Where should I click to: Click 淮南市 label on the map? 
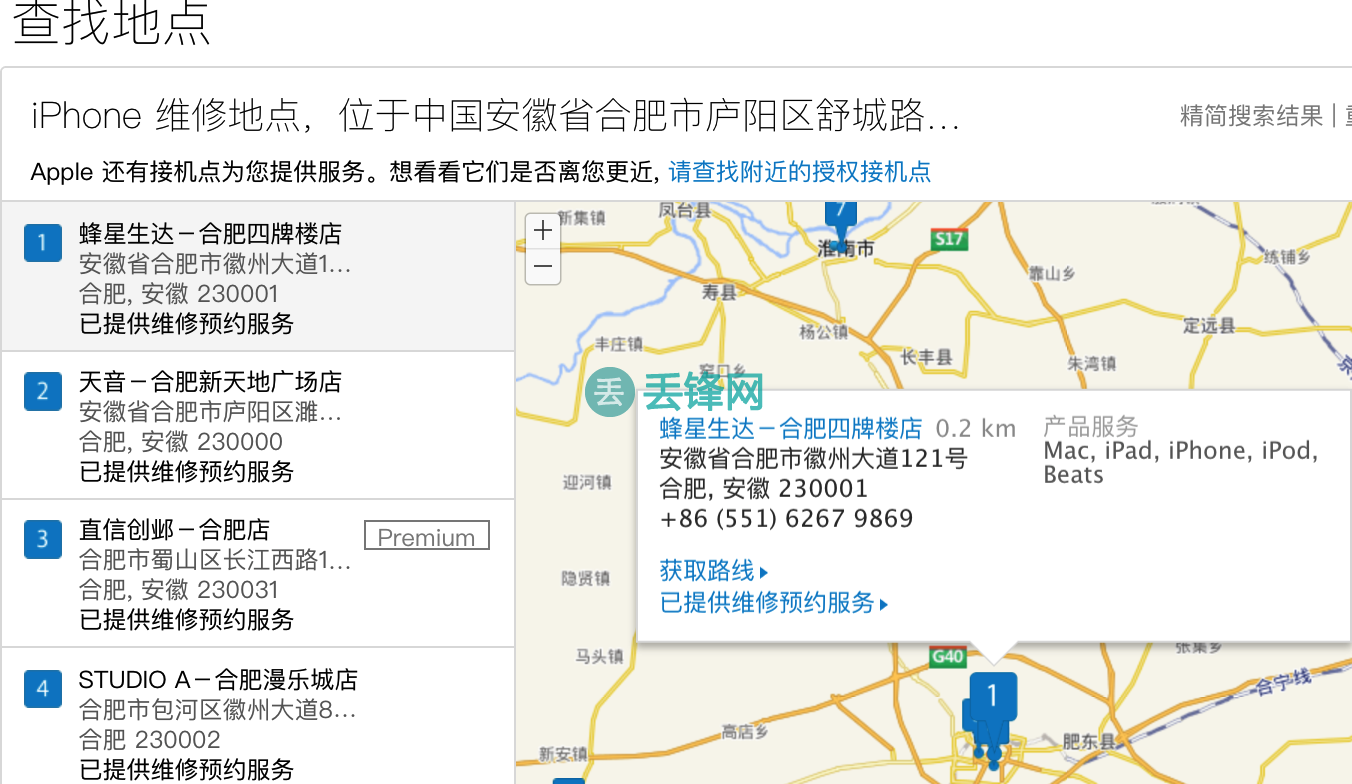click(846, 249)
